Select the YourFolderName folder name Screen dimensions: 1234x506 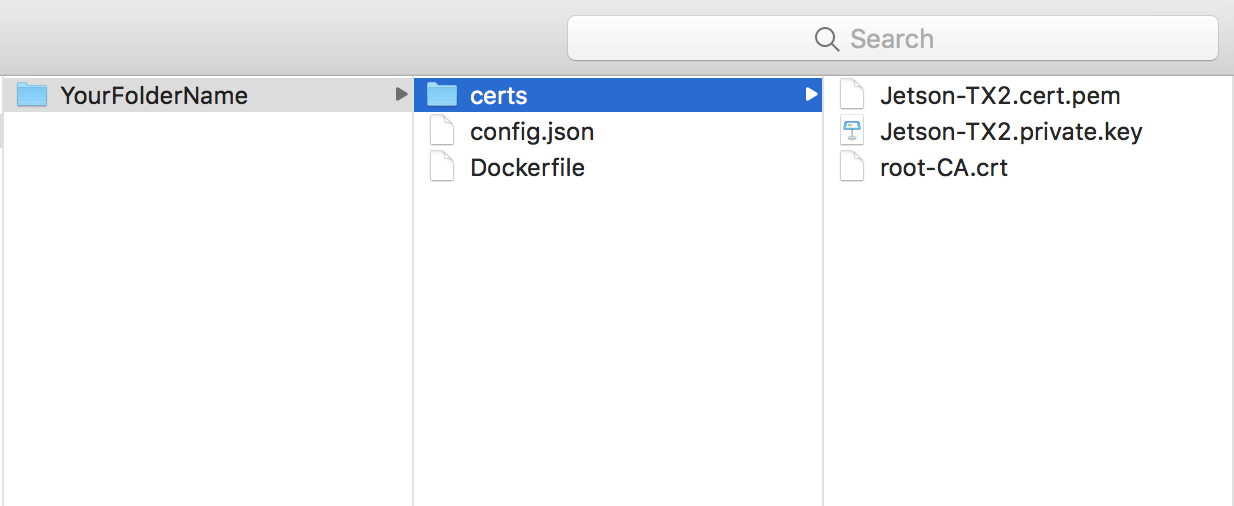(154, 96)
